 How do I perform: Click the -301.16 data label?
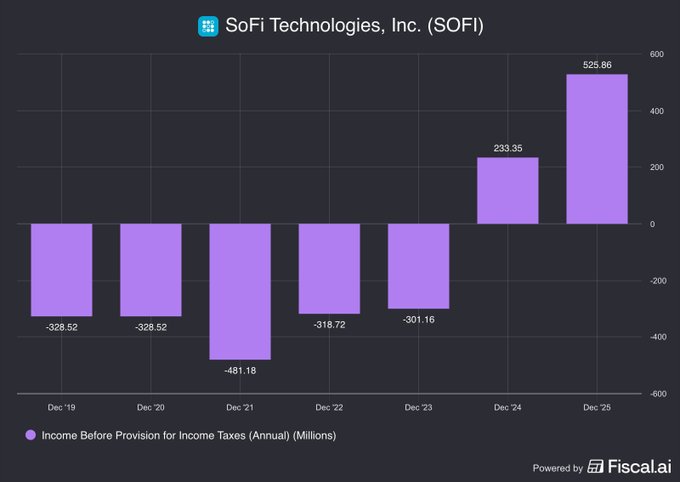coord(418,318)
